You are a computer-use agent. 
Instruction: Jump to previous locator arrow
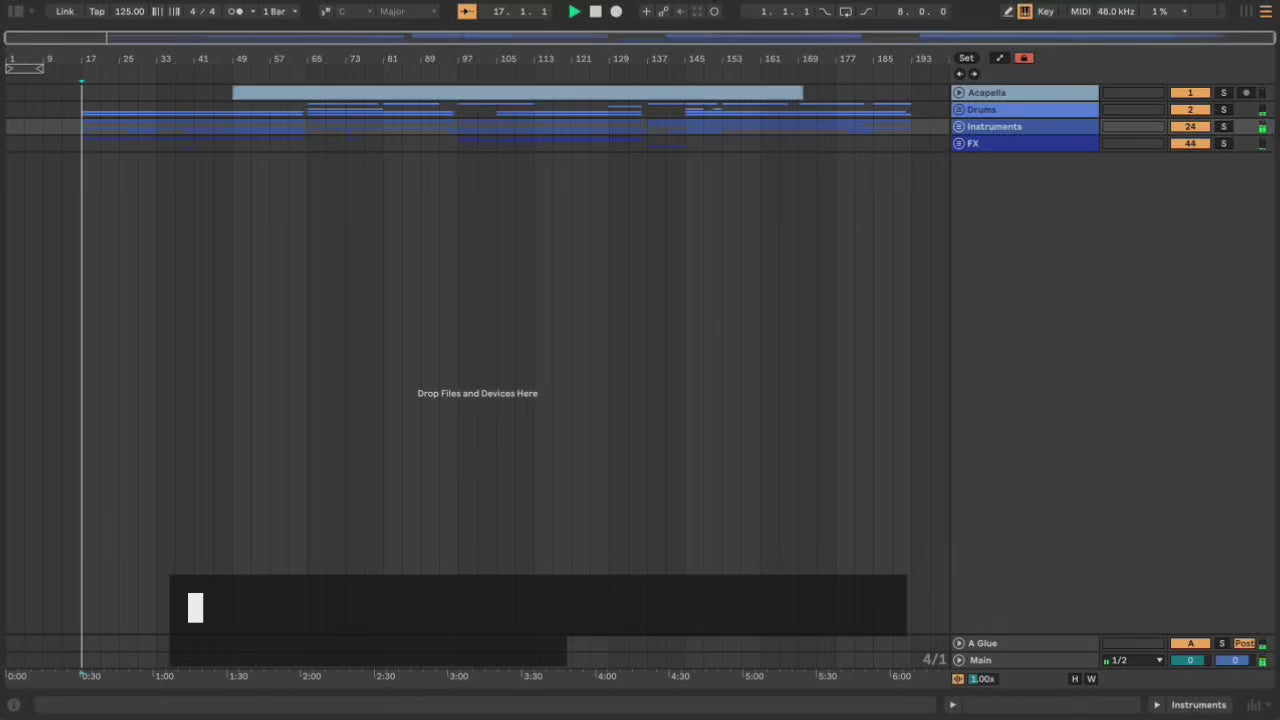coord(960,74)
